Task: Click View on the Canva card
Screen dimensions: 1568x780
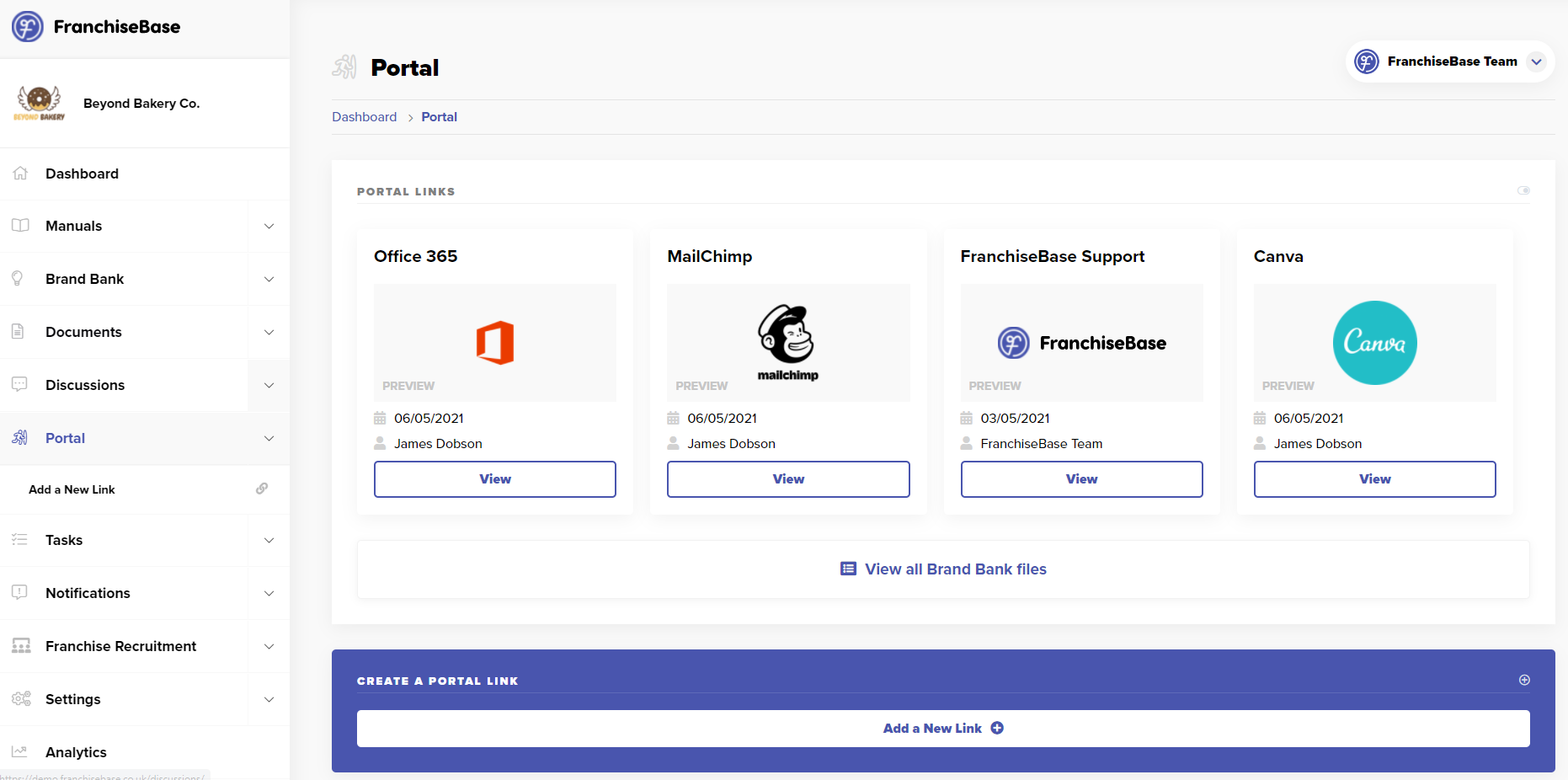Action: pyautogui.click(x=1375, y=479)
